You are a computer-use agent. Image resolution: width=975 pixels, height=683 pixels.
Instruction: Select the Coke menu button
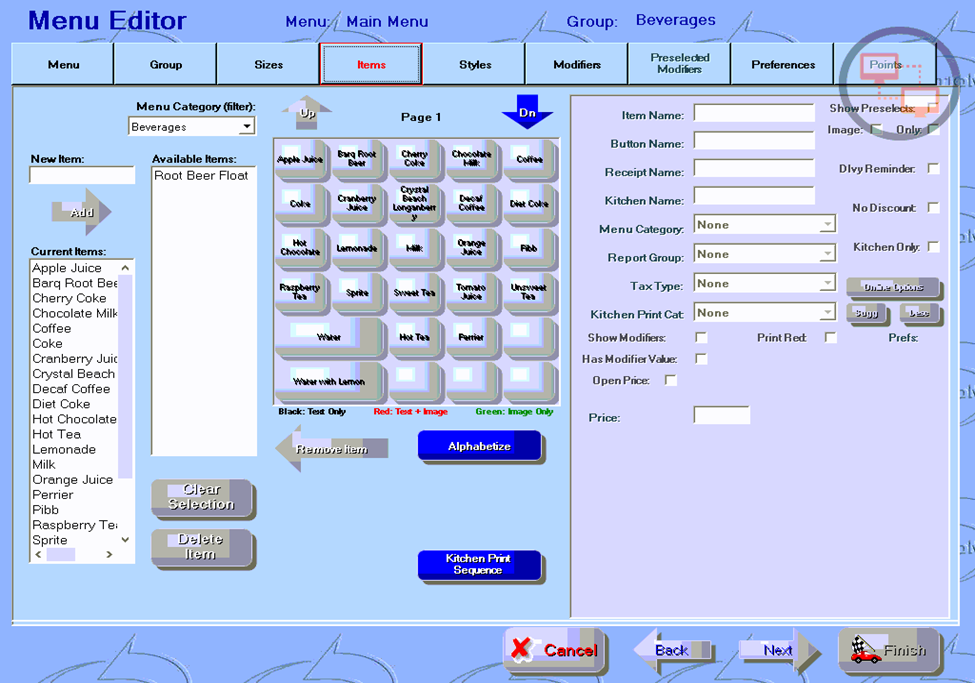pos(300,203)
